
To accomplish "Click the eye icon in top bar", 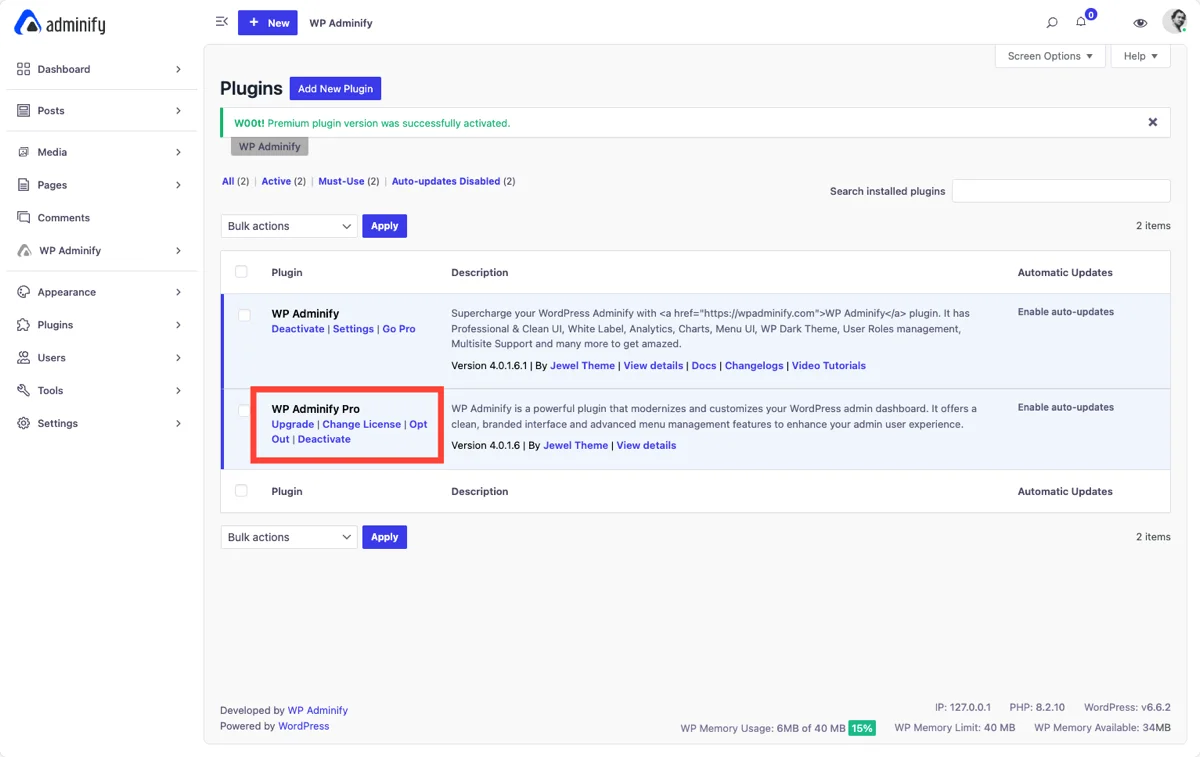I will [1140, 23].
